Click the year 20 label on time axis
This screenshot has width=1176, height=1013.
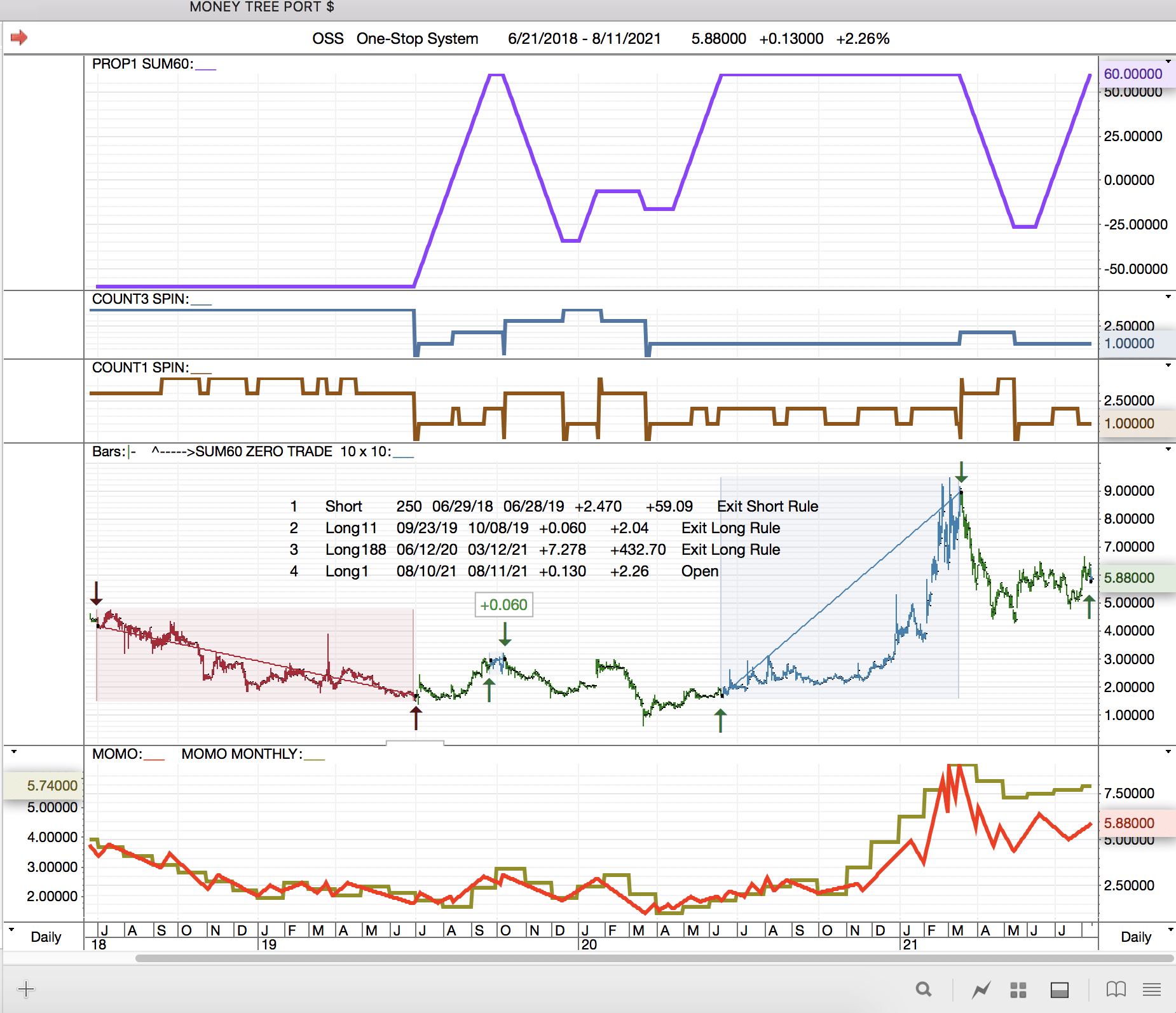(589, 944)
